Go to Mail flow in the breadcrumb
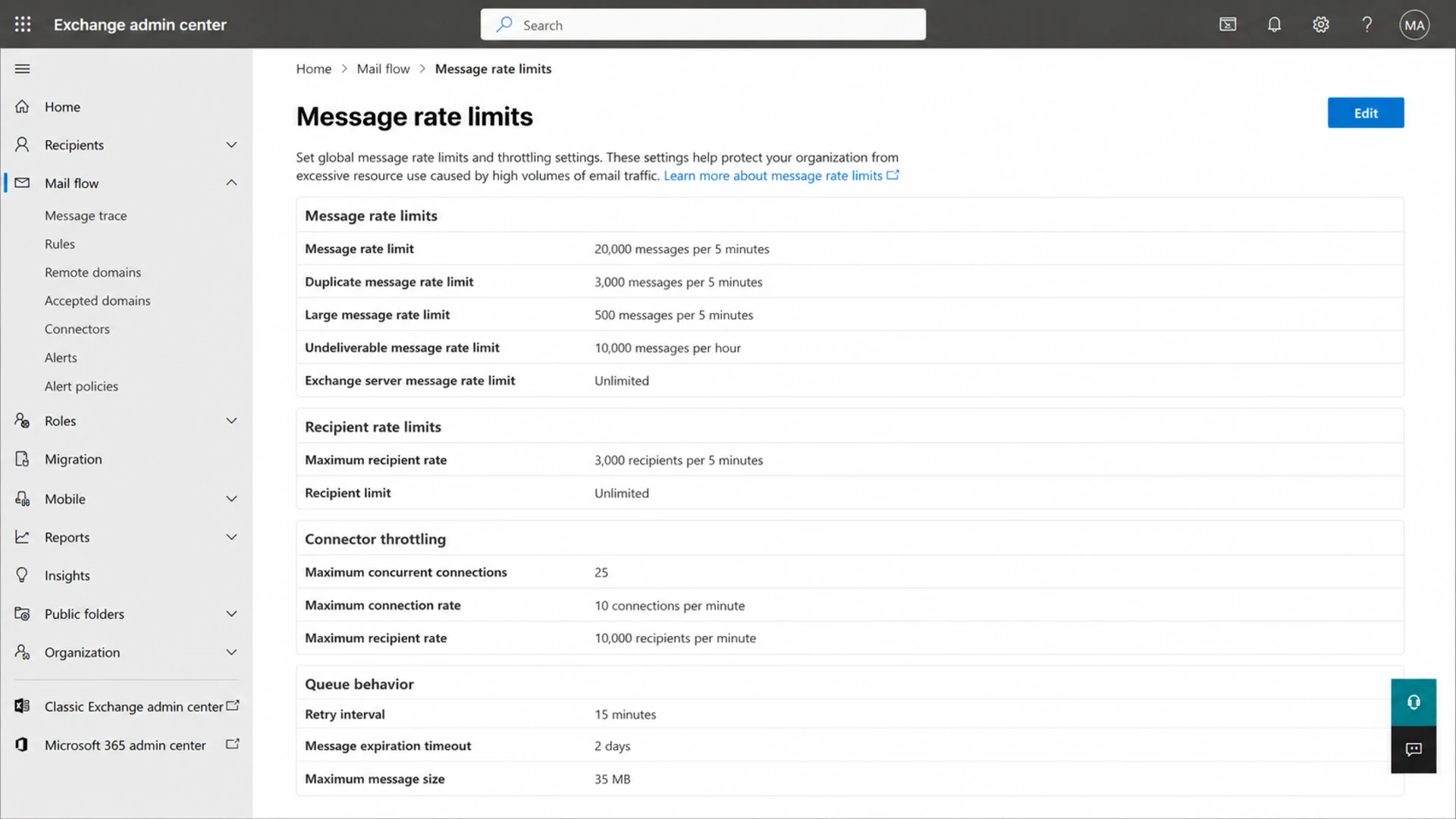Screen dimensions: 1456x819 [x=383, y=68]
